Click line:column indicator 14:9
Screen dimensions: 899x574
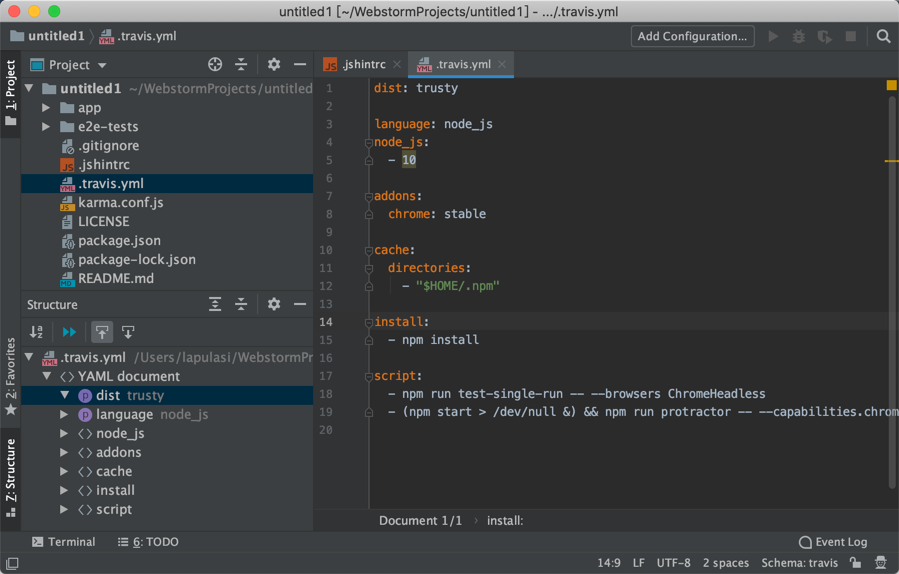click(x=609, y=563)
